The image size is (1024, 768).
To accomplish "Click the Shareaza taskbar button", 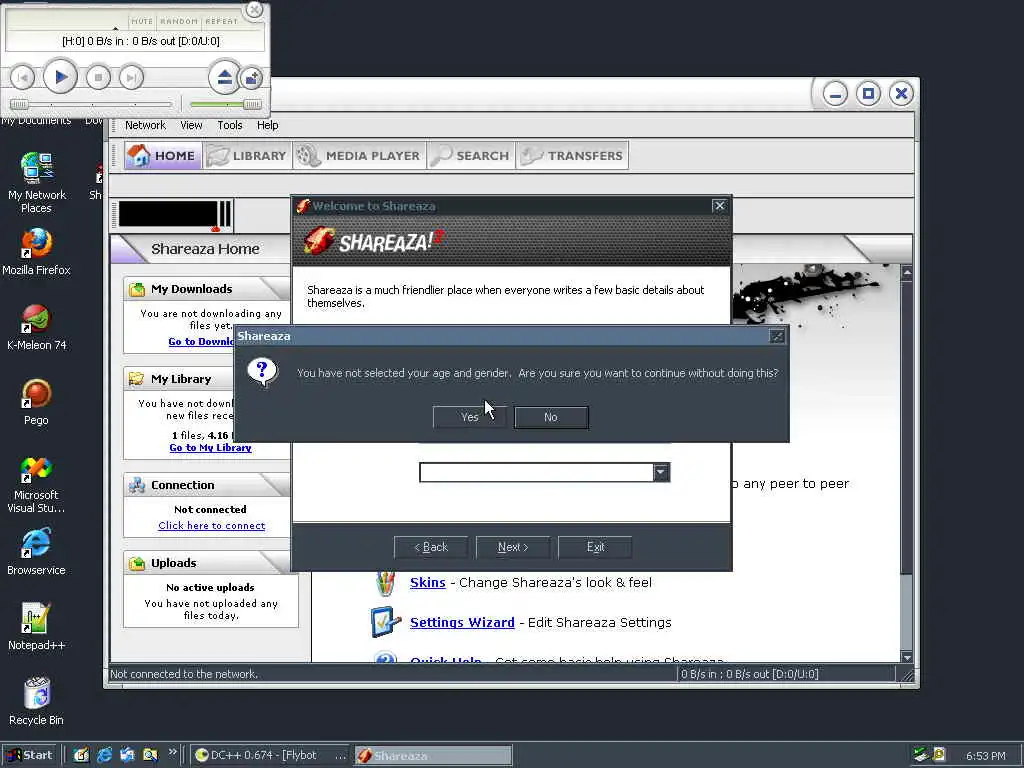I will [x=434, y=756].
